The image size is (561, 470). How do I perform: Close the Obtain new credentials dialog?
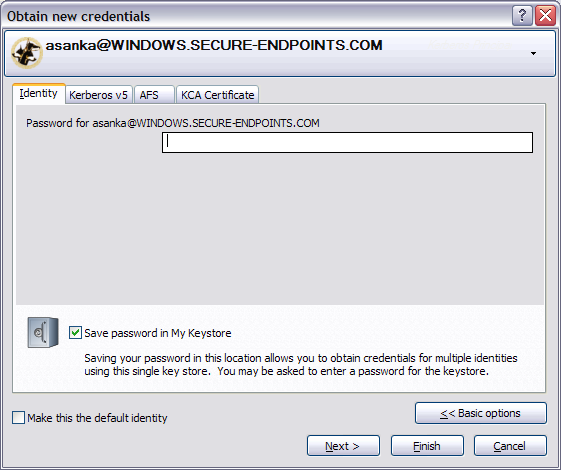545,16
